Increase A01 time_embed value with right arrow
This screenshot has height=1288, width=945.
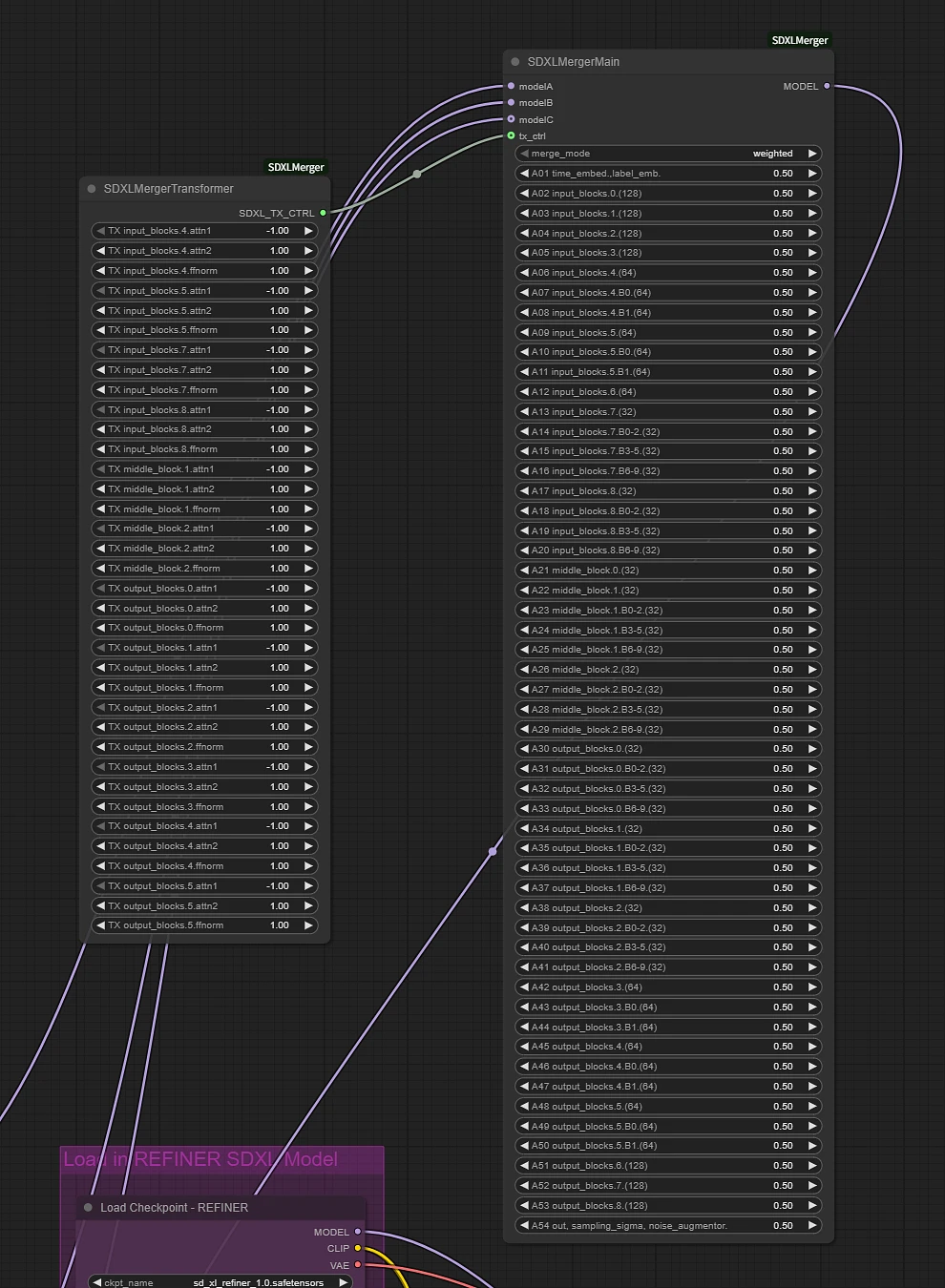[x=812, y=174]
